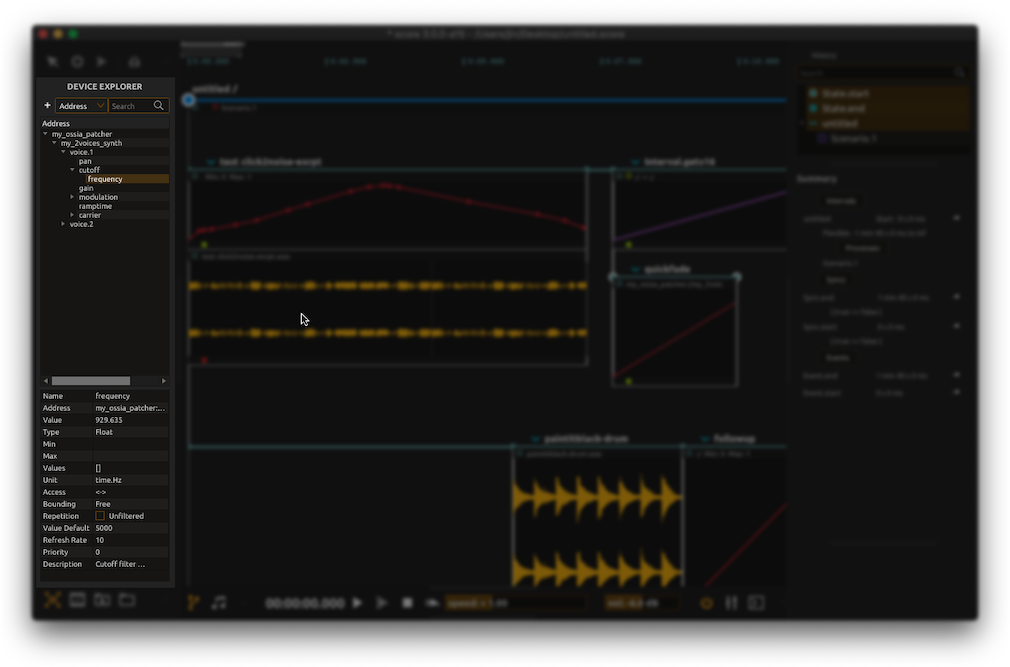Click the blue start marker on the timeline

pyautogui.click(x=188, y=100)
